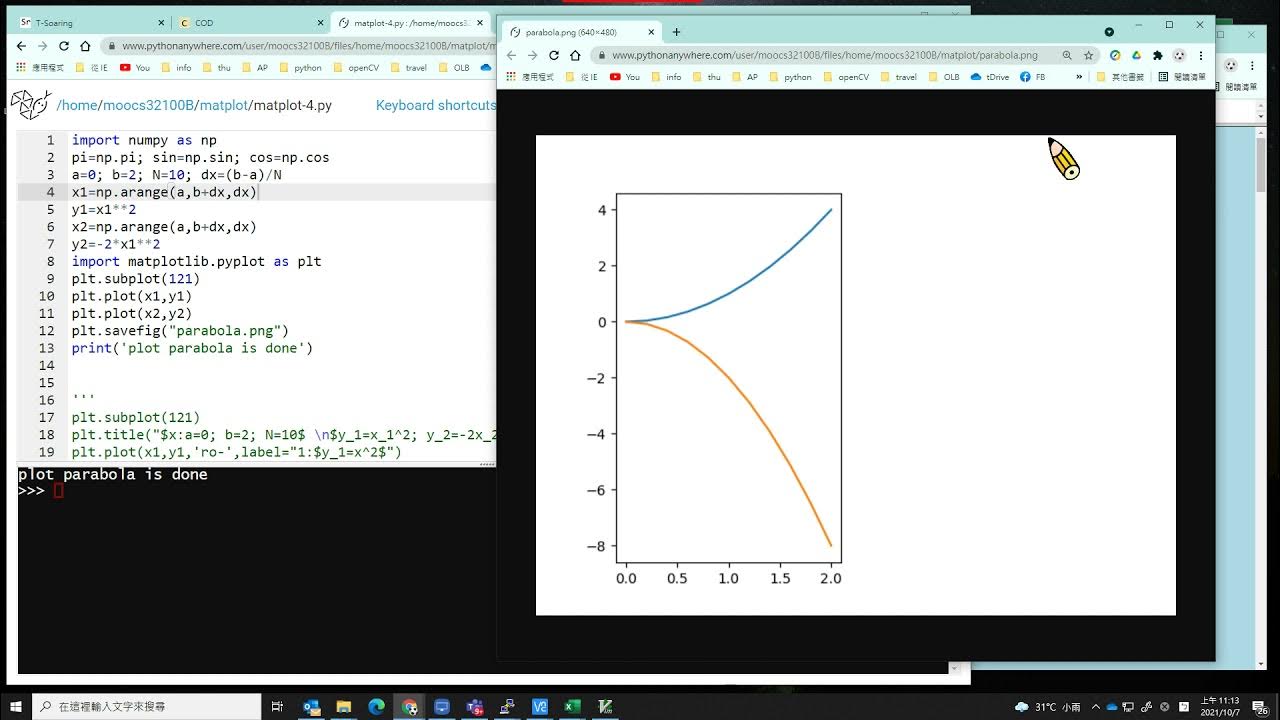
Task: Open the 'python' bookmark folder in the parabola.png window
Action: pos(790,77)
